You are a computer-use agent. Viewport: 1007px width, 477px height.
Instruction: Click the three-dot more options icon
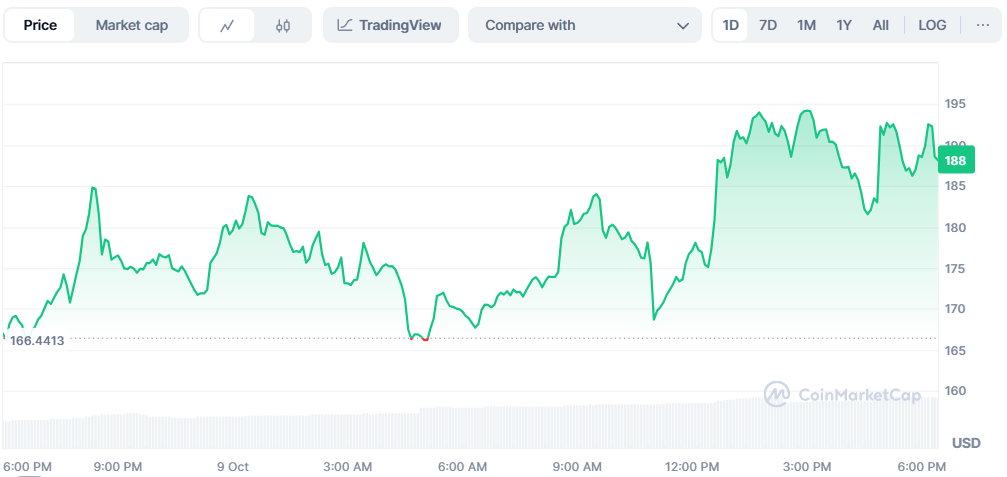982,26
